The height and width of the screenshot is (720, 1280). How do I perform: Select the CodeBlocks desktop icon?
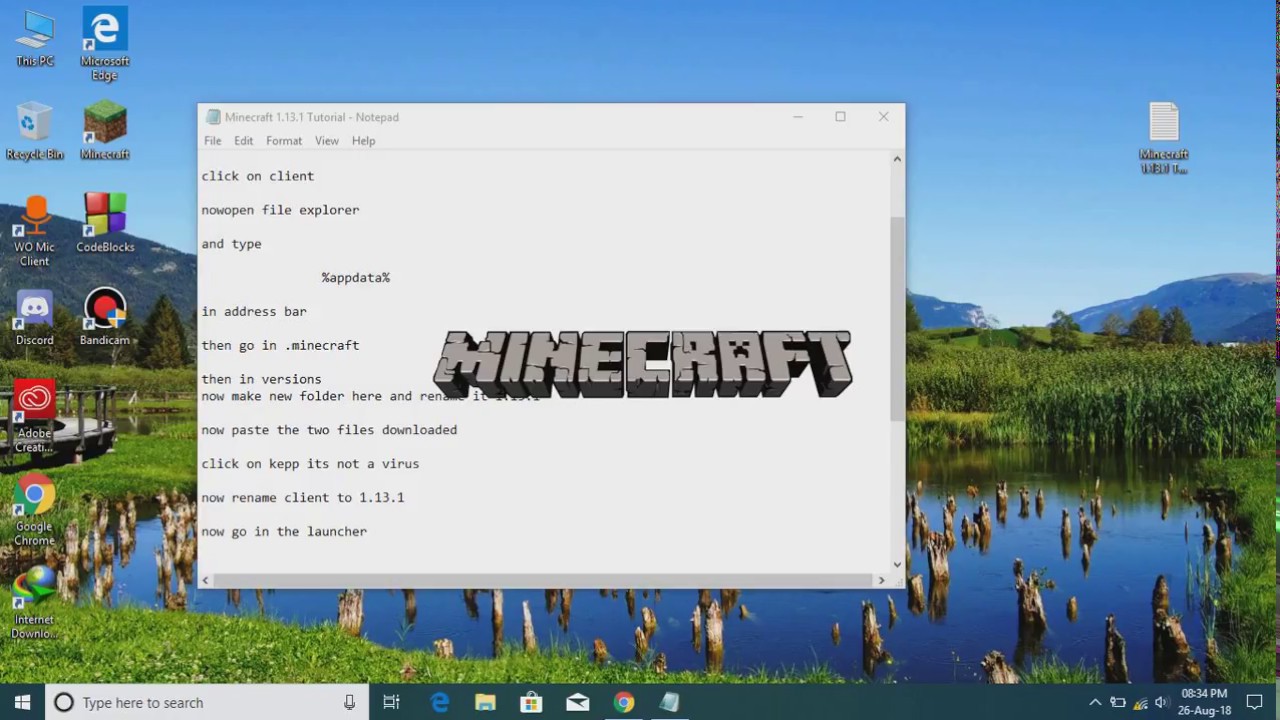[105, 223]
